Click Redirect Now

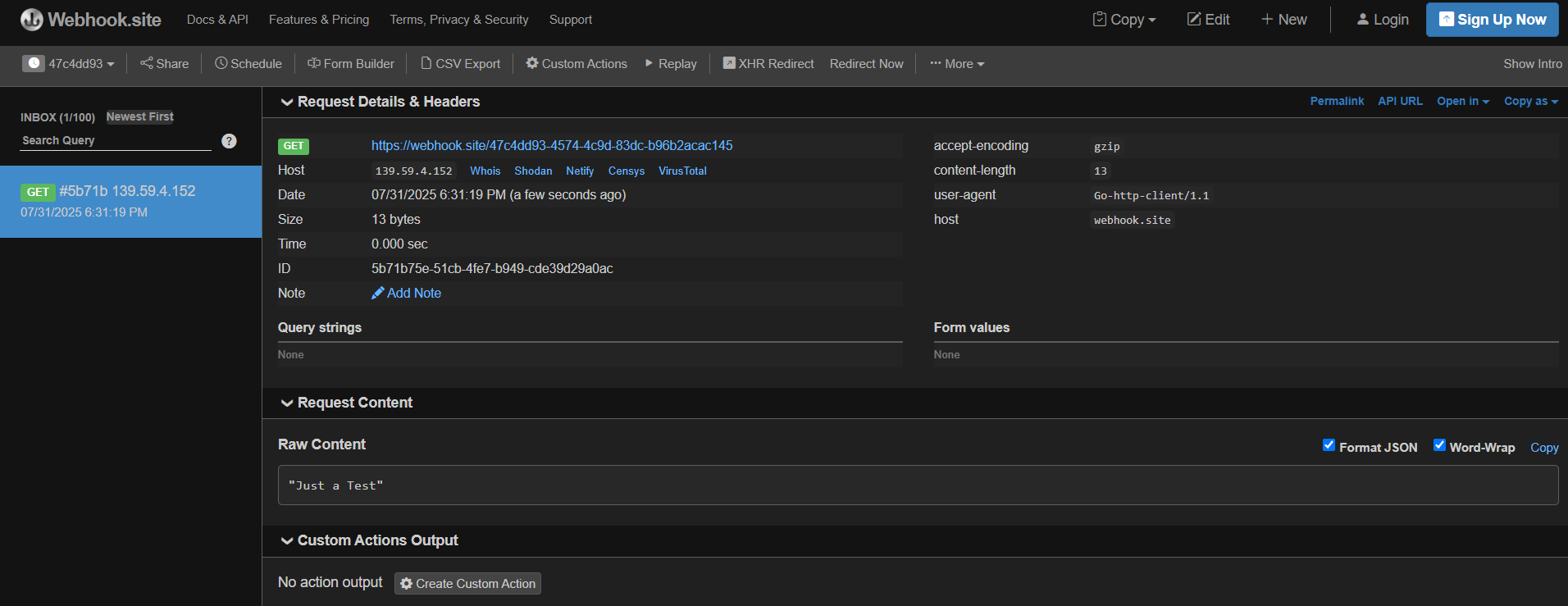click(x=866, y=64)
